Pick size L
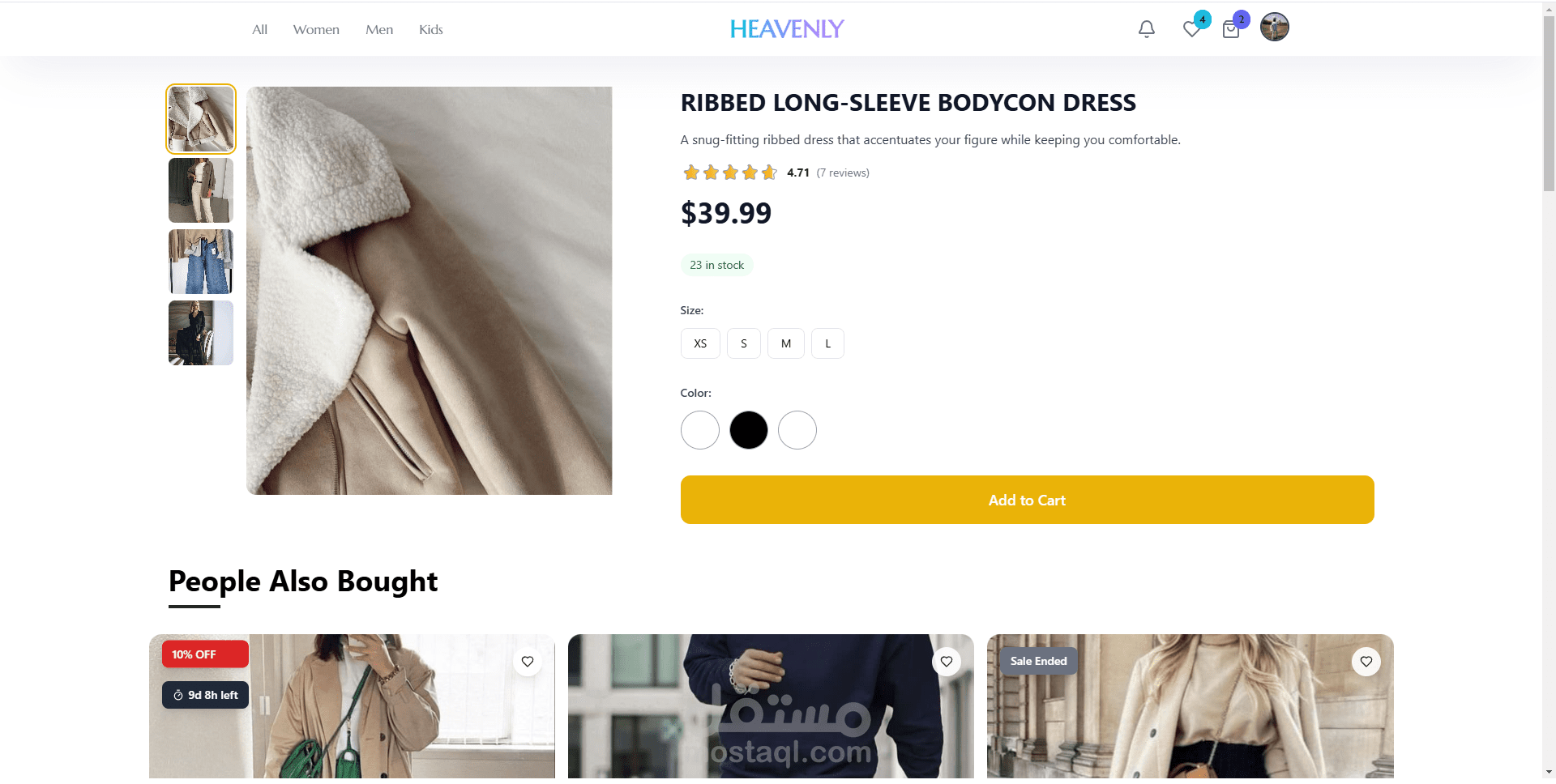The width and height of the screenshot is (1556, 784). [x=827, y=343]
